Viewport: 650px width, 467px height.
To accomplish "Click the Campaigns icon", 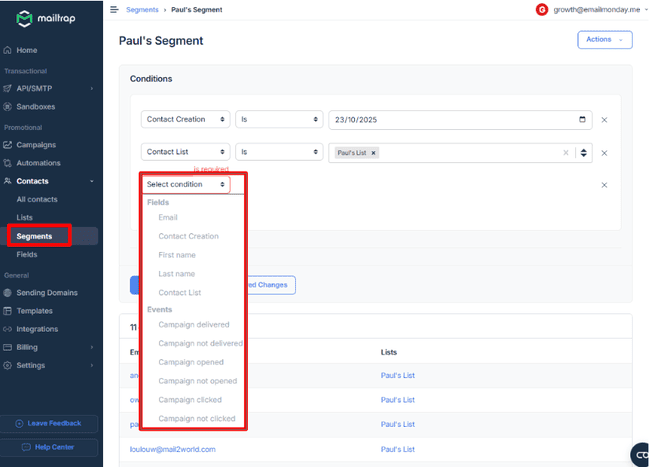I will point(7,145).
